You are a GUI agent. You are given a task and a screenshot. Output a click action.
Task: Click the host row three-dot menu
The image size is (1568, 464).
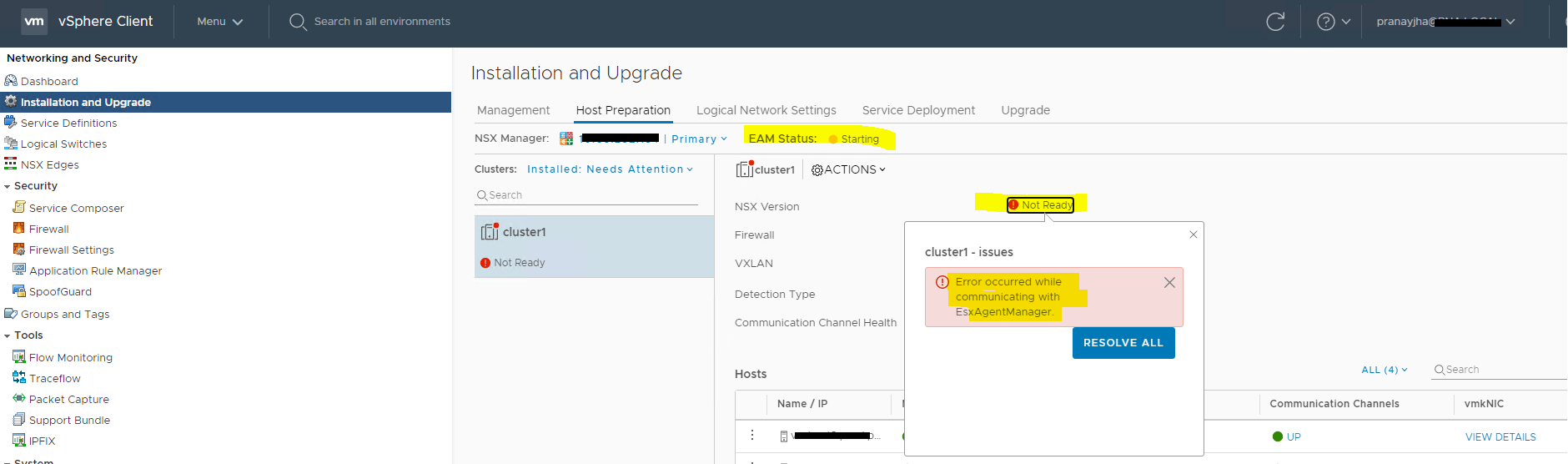(752, 435)
